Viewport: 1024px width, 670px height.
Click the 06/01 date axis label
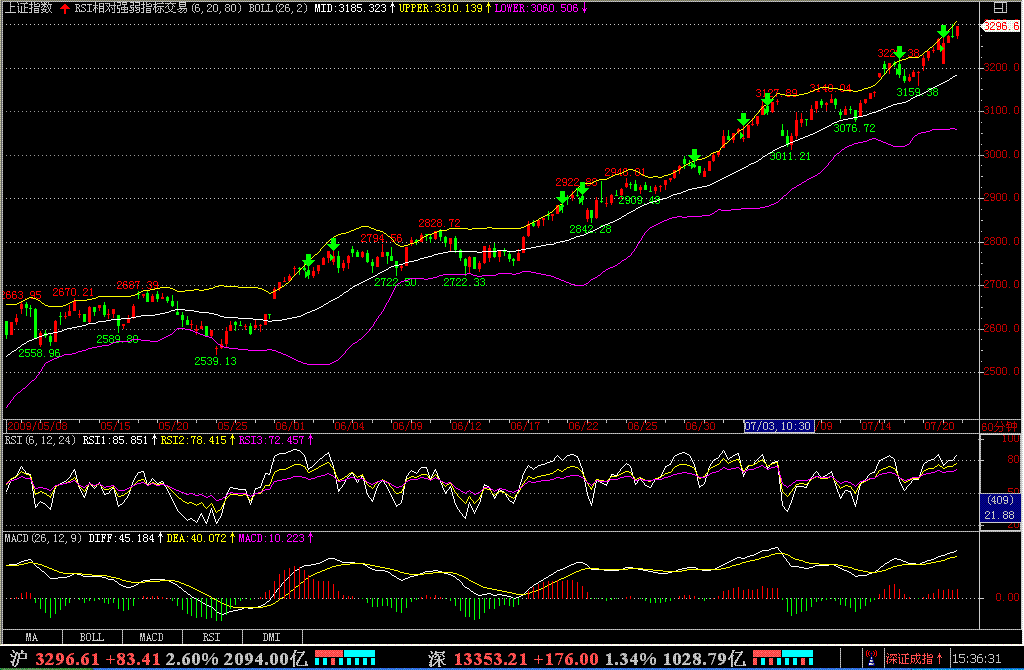click(x=290, y=426)
